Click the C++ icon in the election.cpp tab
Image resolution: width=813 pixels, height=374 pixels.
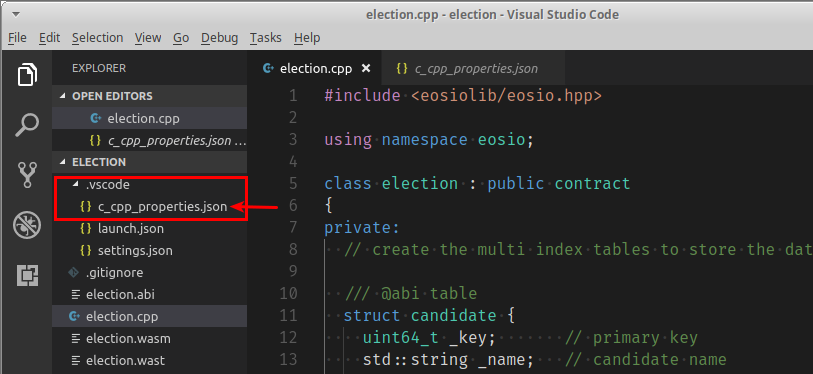coord(268,68)
